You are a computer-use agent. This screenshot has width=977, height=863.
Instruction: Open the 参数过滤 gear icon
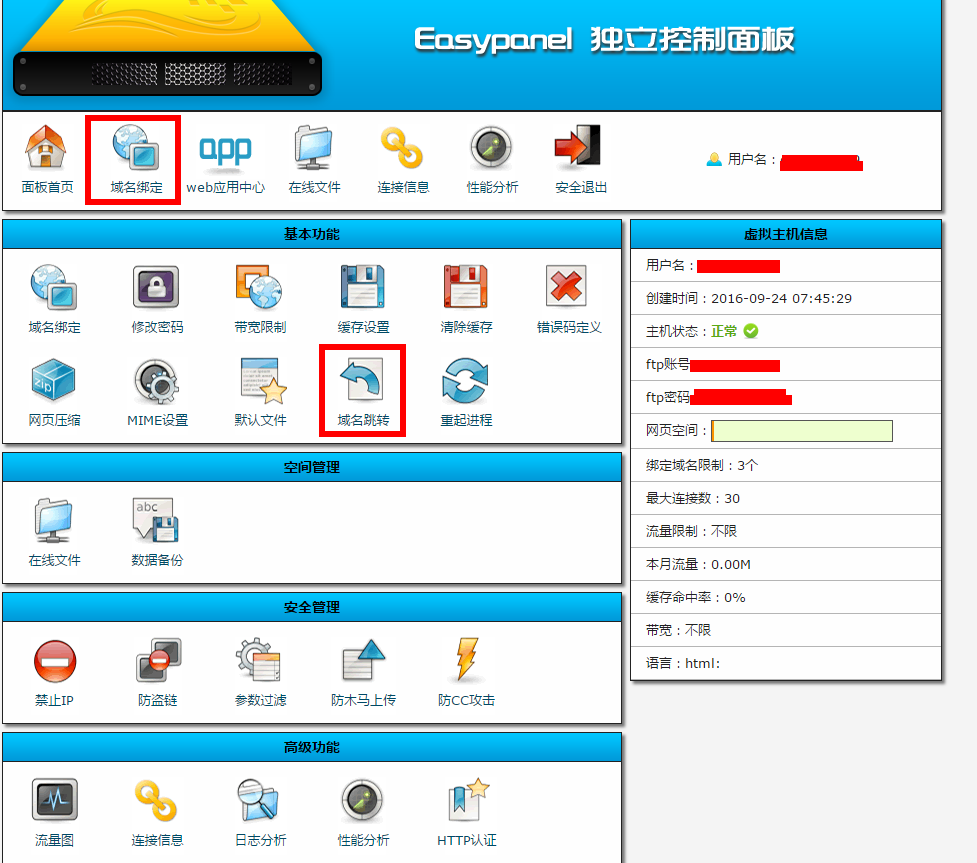[259, 659]
